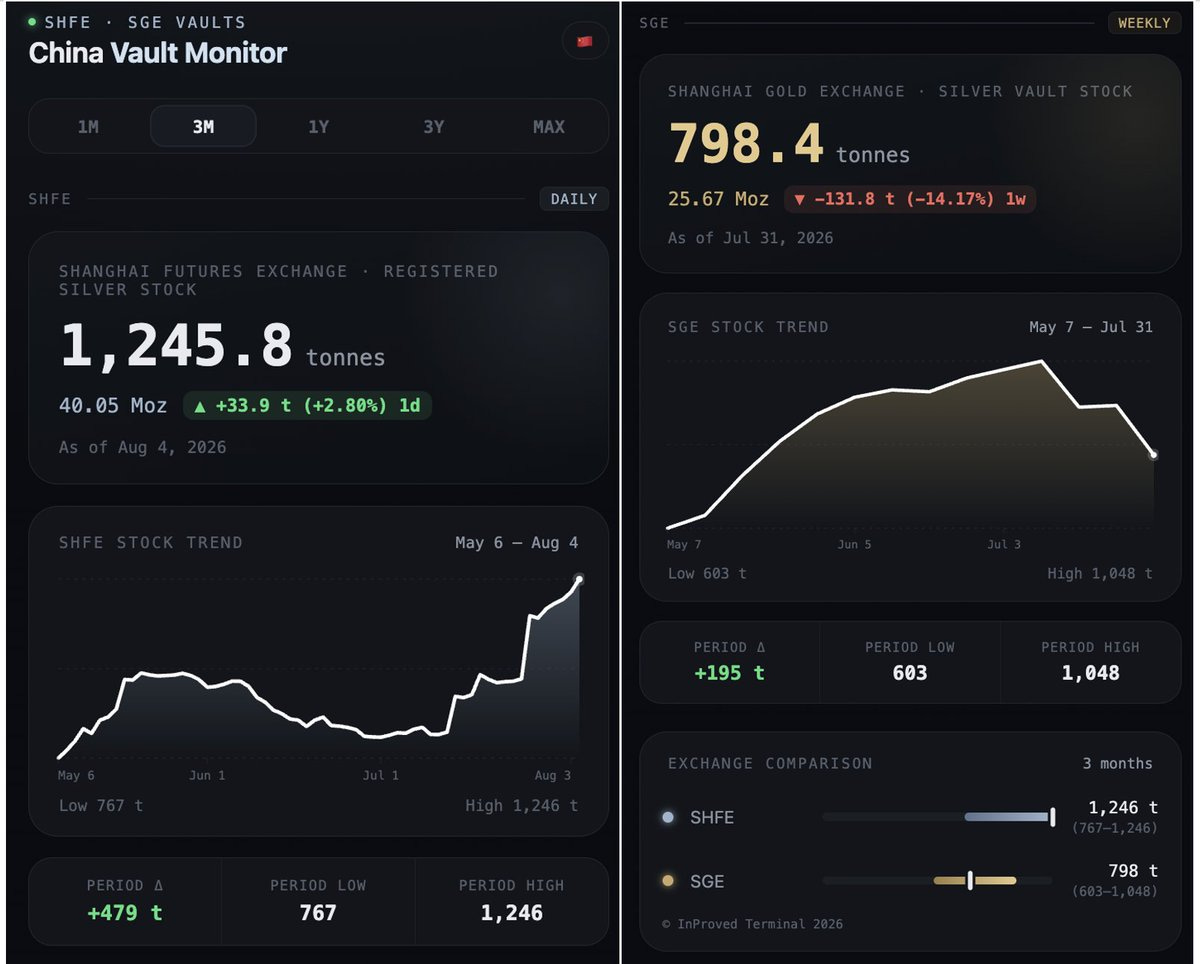Select the 3M time range tab
1200x964 pixels.
tap(203, 127)
